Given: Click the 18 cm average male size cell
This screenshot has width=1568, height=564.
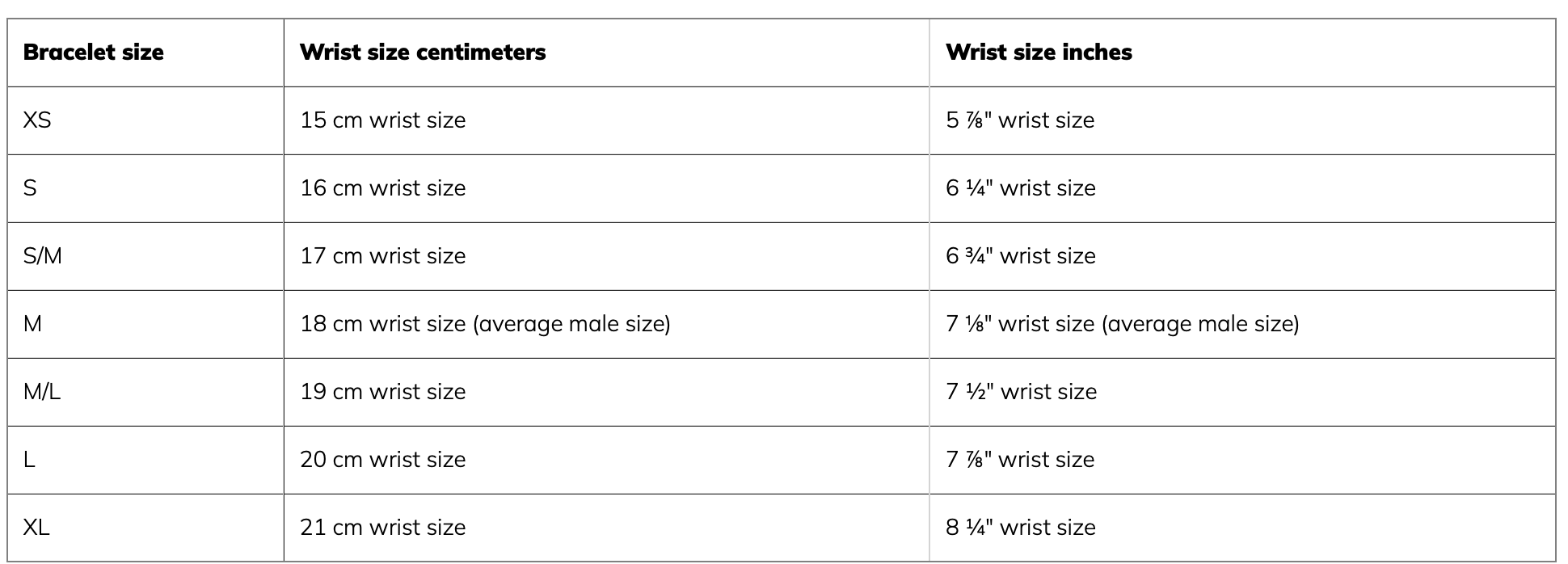Looking at the screenshot, I should 485,324.
